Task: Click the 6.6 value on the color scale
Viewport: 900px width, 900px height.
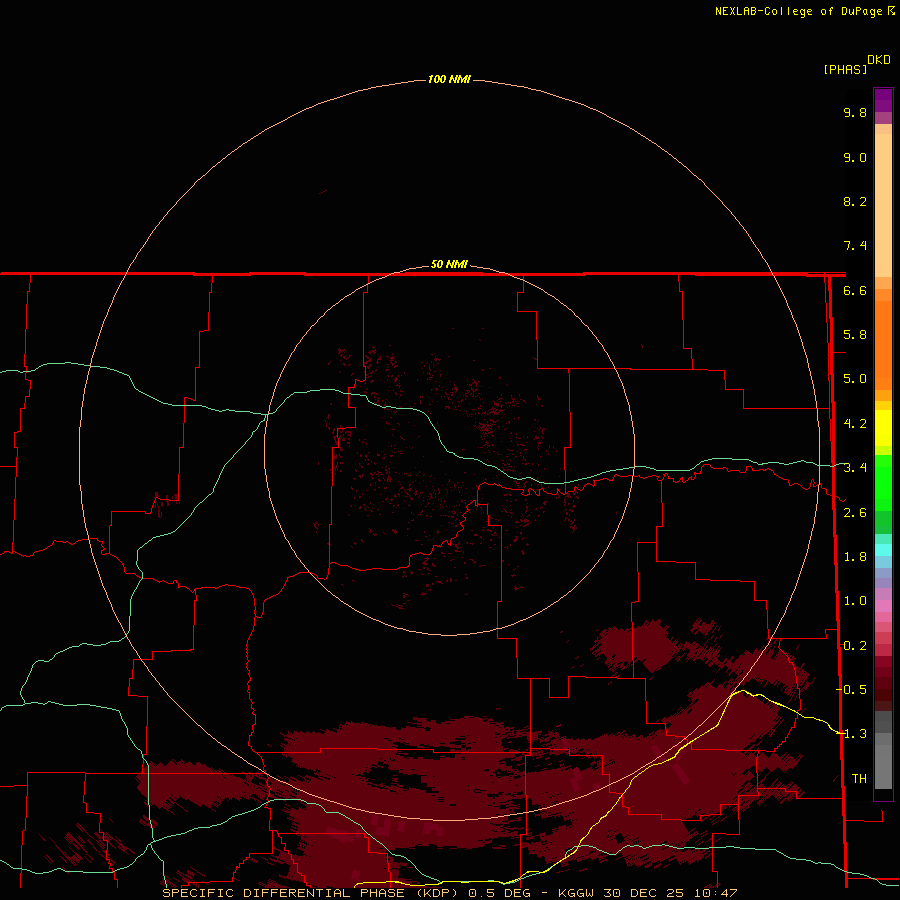Action: click(x=855, y=290)
